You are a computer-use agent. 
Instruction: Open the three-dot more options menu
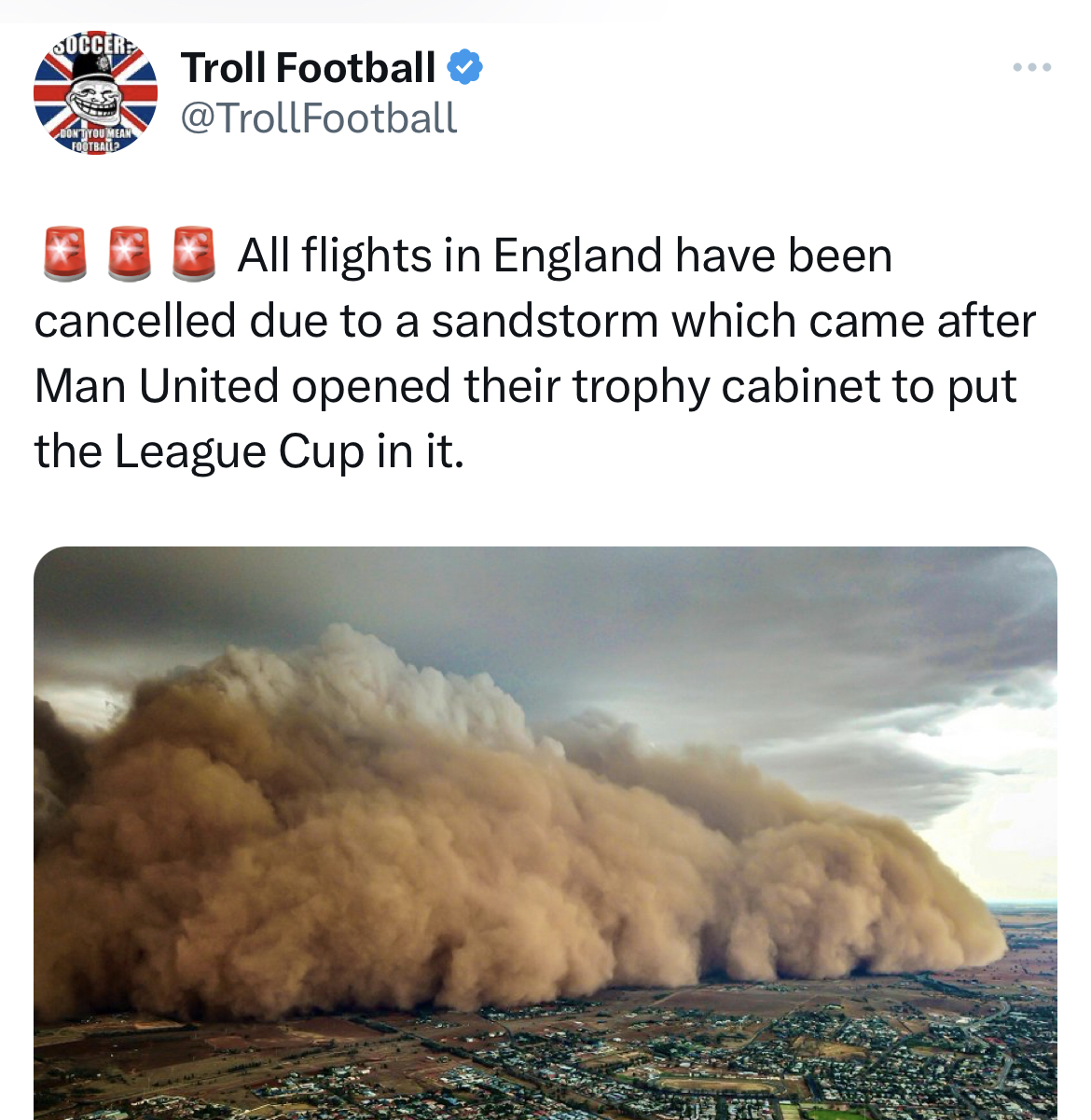click(1032, 67)
